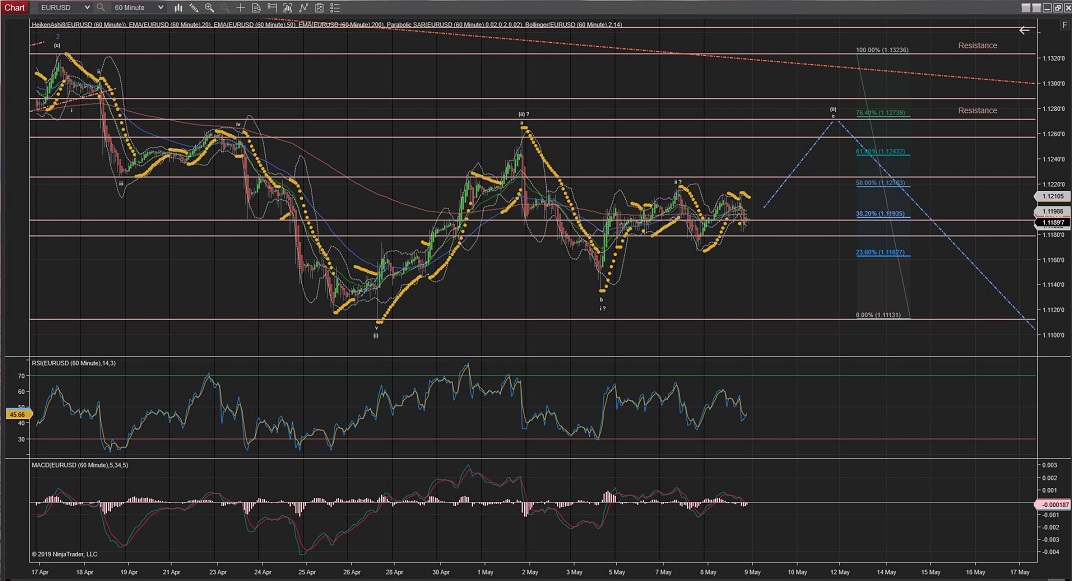Image resolution: width=1072 pixels, height=581 pixels.
Task: Click the zoom in magnifier icon
Action: 209,7
